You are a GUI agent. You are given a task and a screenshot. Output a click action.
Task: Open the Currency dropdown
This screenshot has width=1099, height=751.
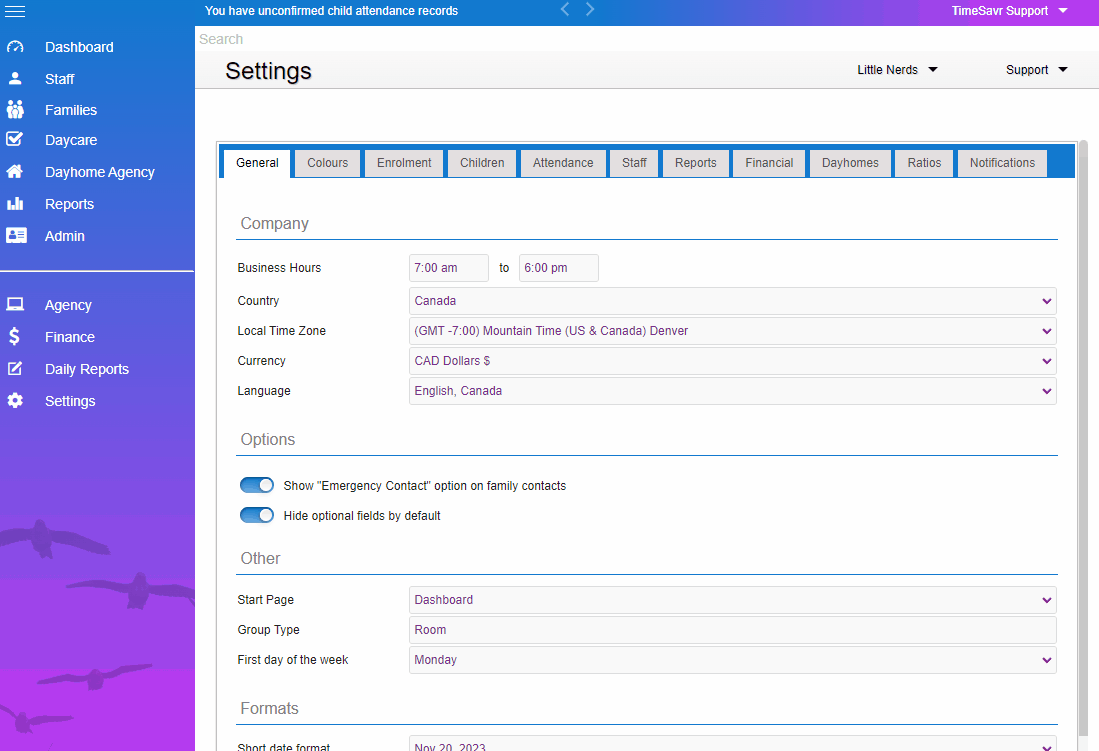pyautogui.click(x=732, y=361)
